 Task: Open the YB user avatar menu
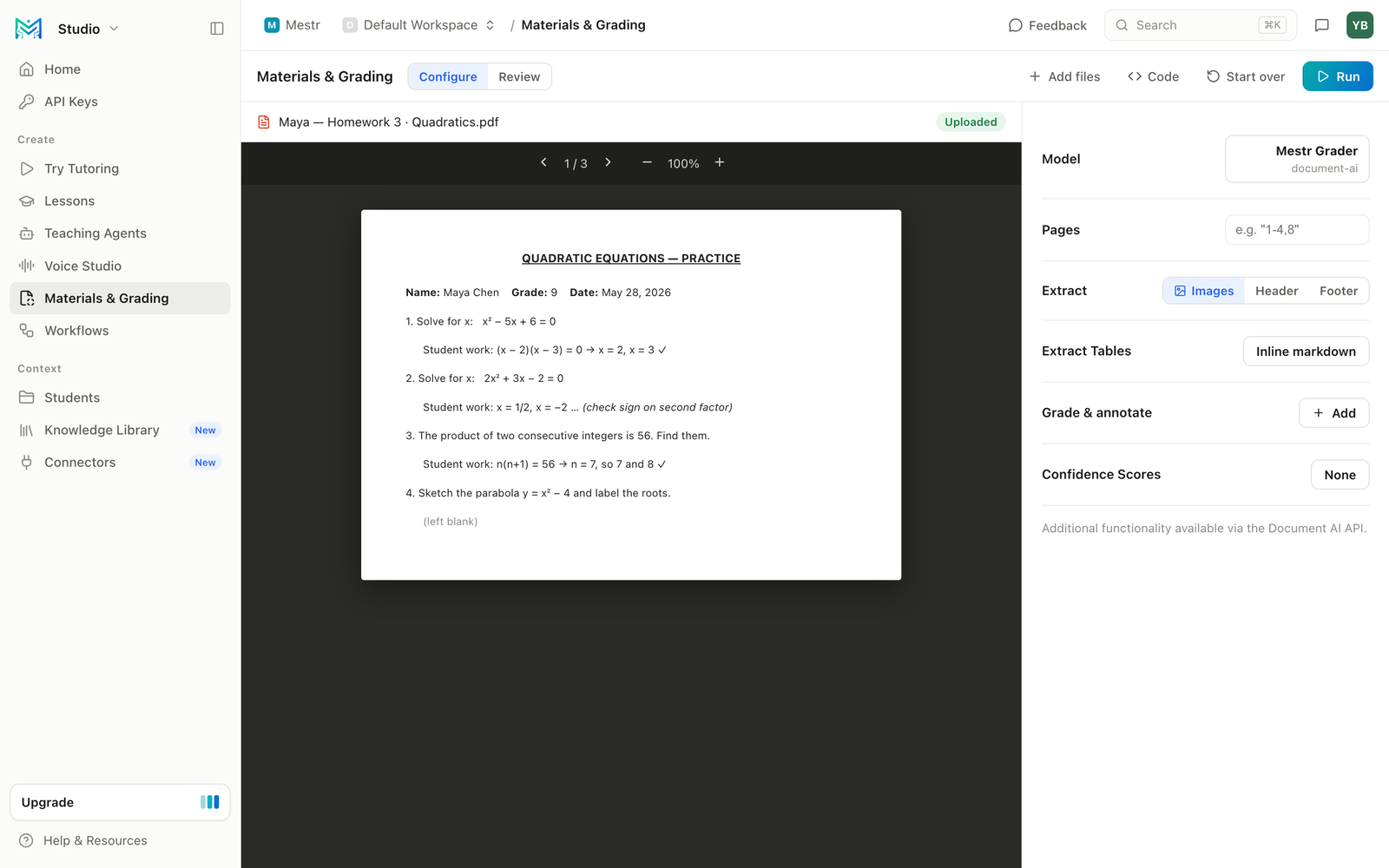tap(1359, 25)
